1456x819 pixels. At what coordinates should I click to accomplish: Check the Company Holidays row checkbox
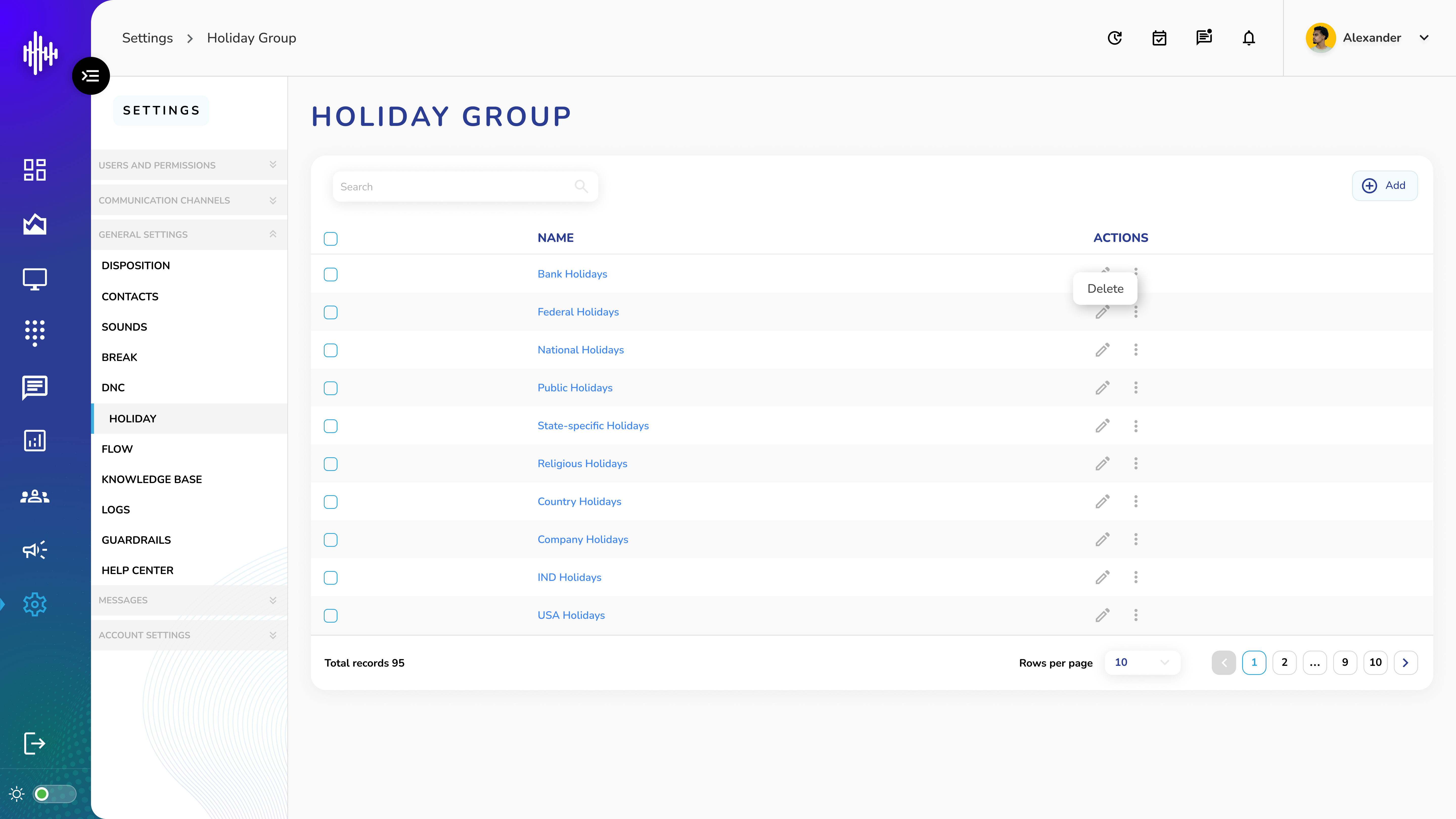(331, 540)
